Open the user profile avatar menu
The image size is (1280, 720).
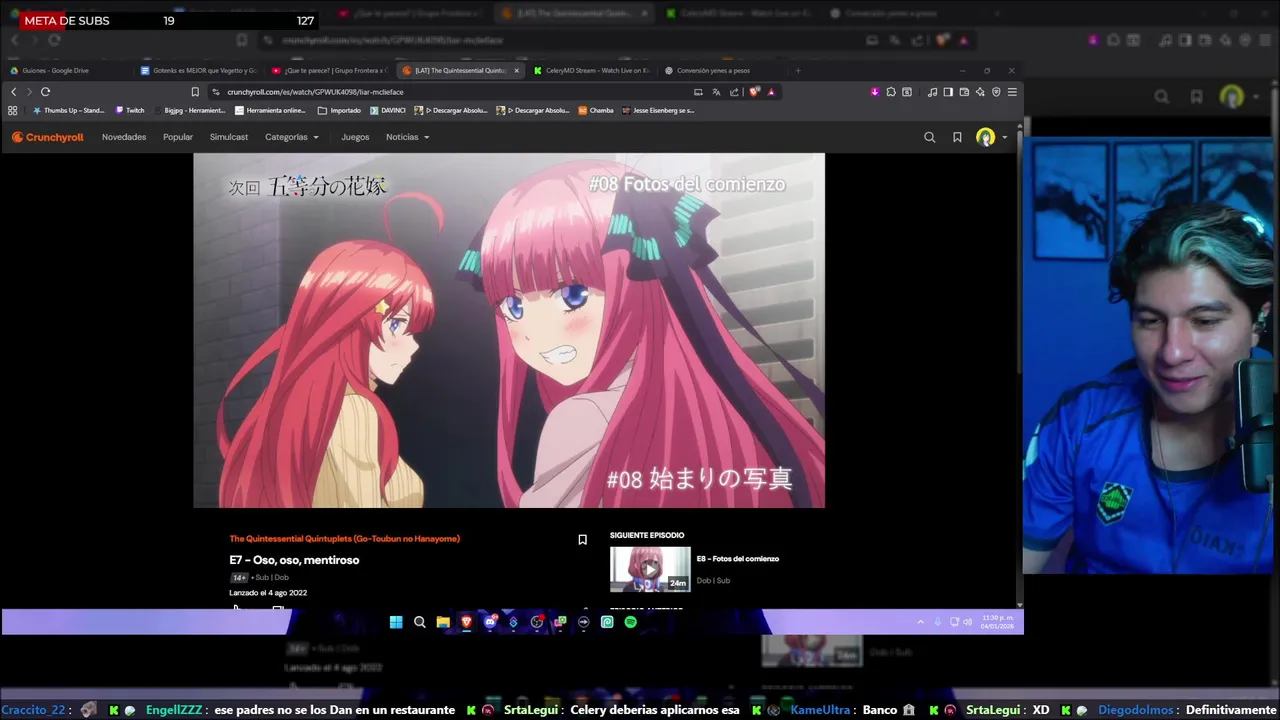[x=990, y=137]
